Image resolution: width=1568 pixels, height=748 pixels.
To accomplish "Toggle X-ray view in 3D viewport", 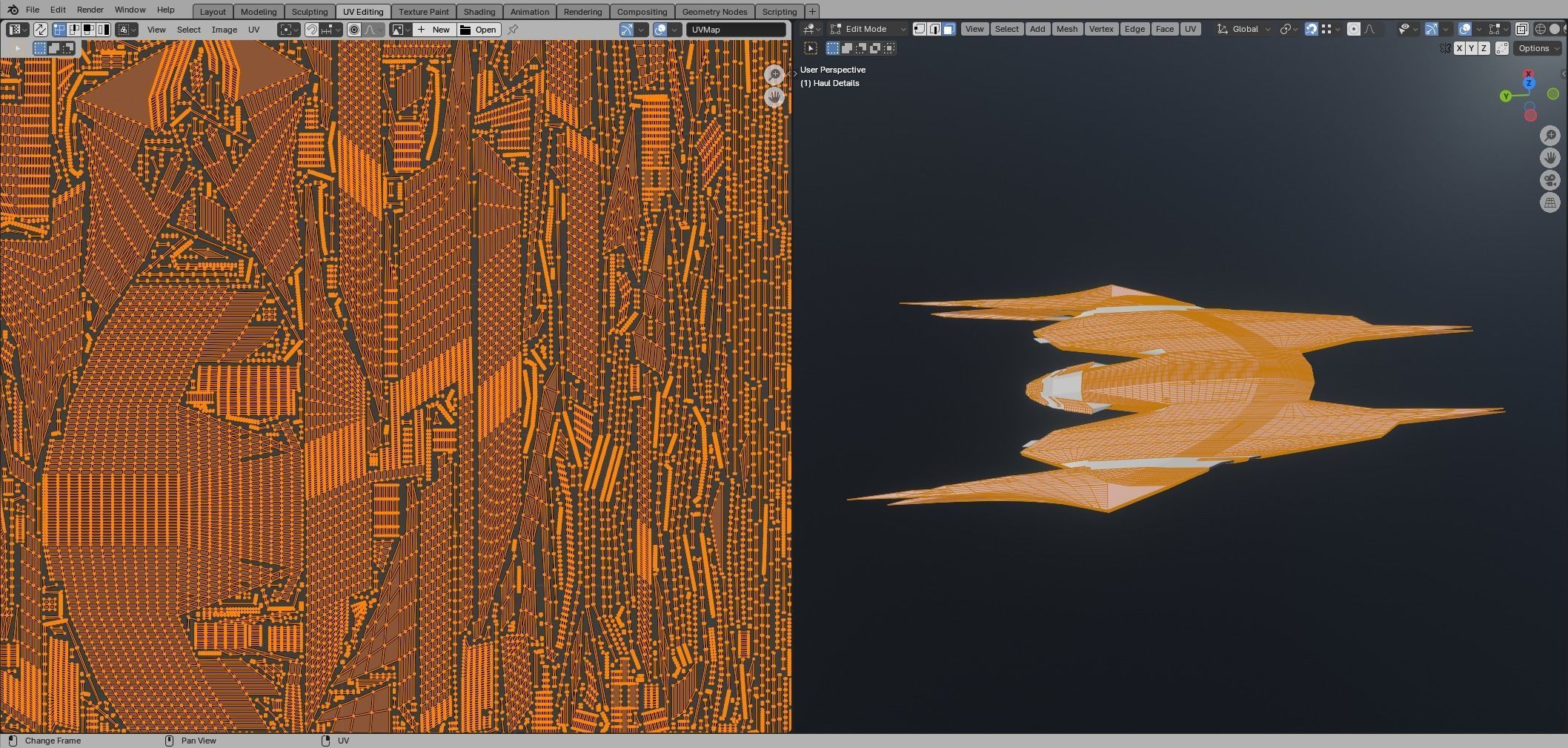I will point(1522,29).
